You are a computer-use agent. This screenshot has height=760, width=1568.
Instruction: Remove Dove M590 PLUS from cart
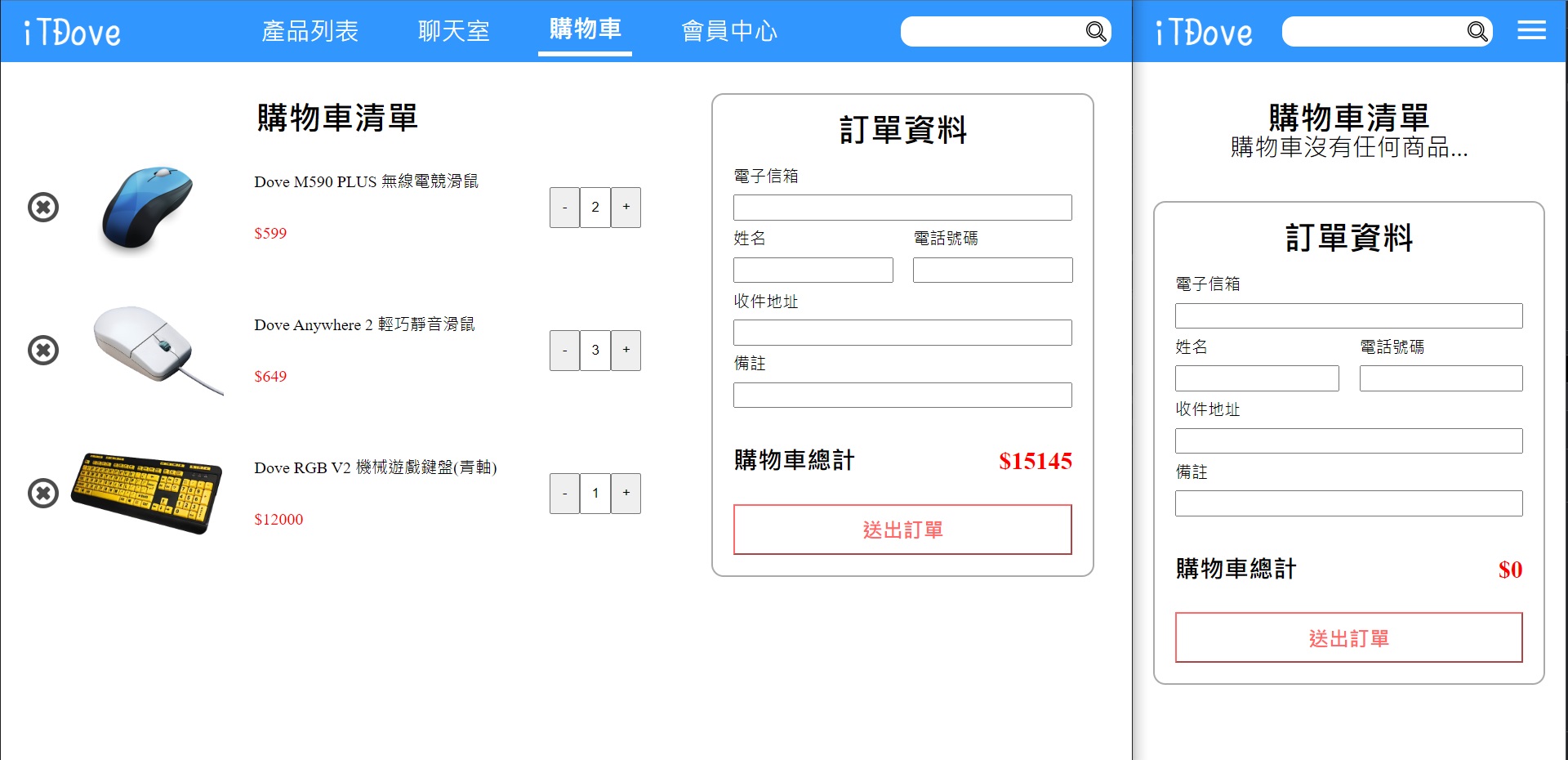pos(42,207)
